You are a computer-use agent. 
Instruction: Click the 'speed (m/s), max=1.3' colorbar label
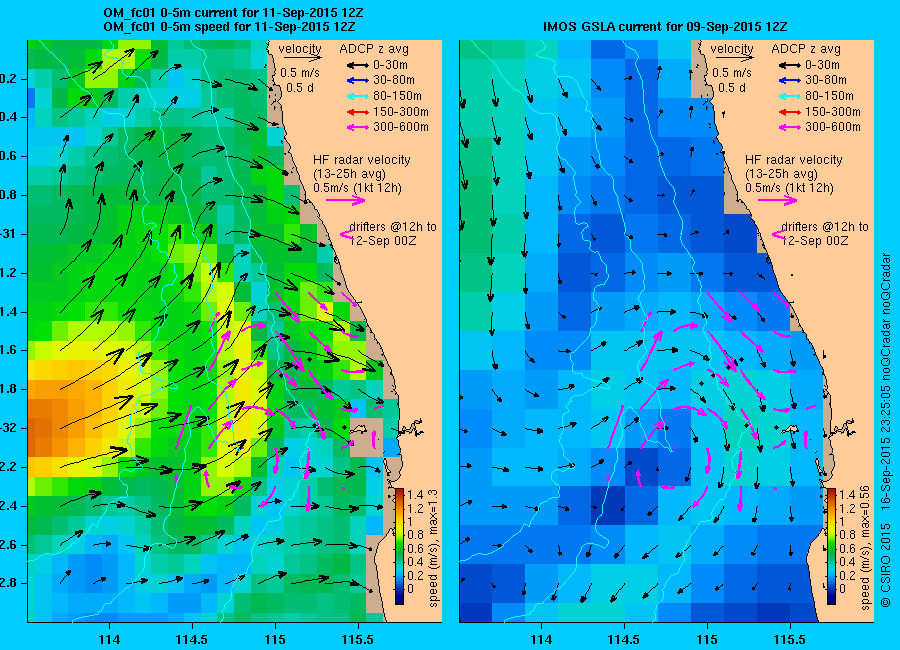(x=433, y=550)
